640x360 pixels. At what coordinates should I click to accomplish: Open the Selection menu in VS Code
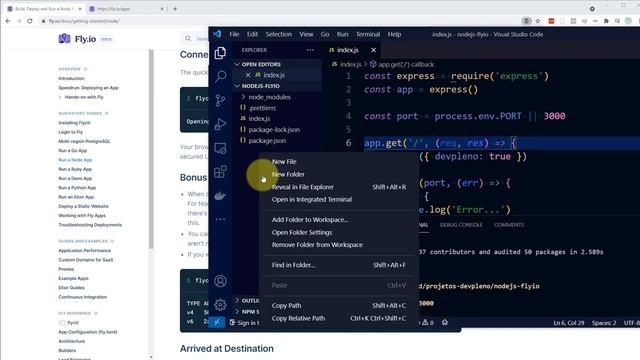pos(279,34)
